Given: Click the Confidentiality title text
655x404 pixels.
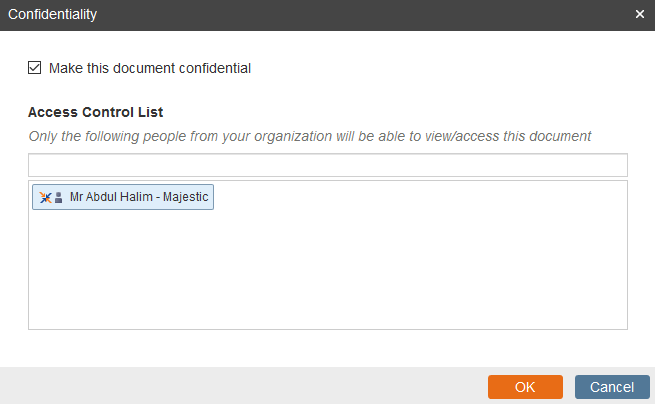Looking at the screenshot, I should 52,14.
